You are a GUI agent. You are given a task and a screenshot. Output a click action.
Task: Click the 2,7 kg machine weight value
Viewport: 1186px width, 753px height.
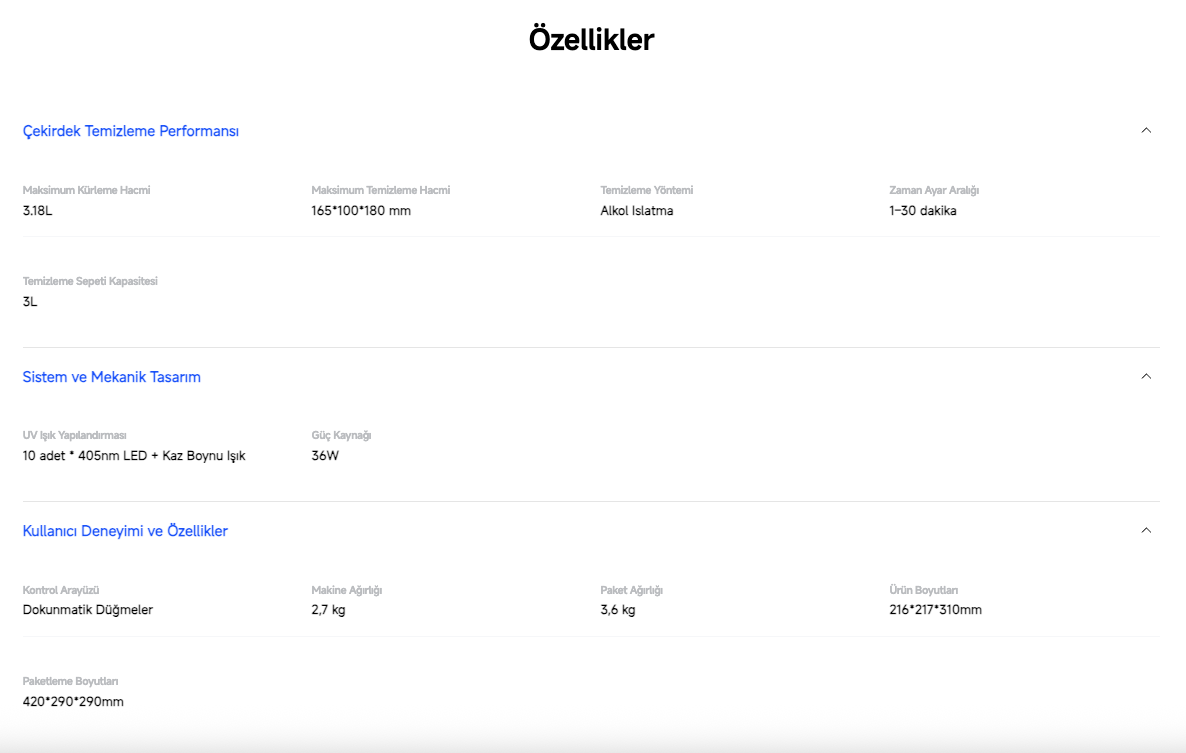[x=329, y=610]
